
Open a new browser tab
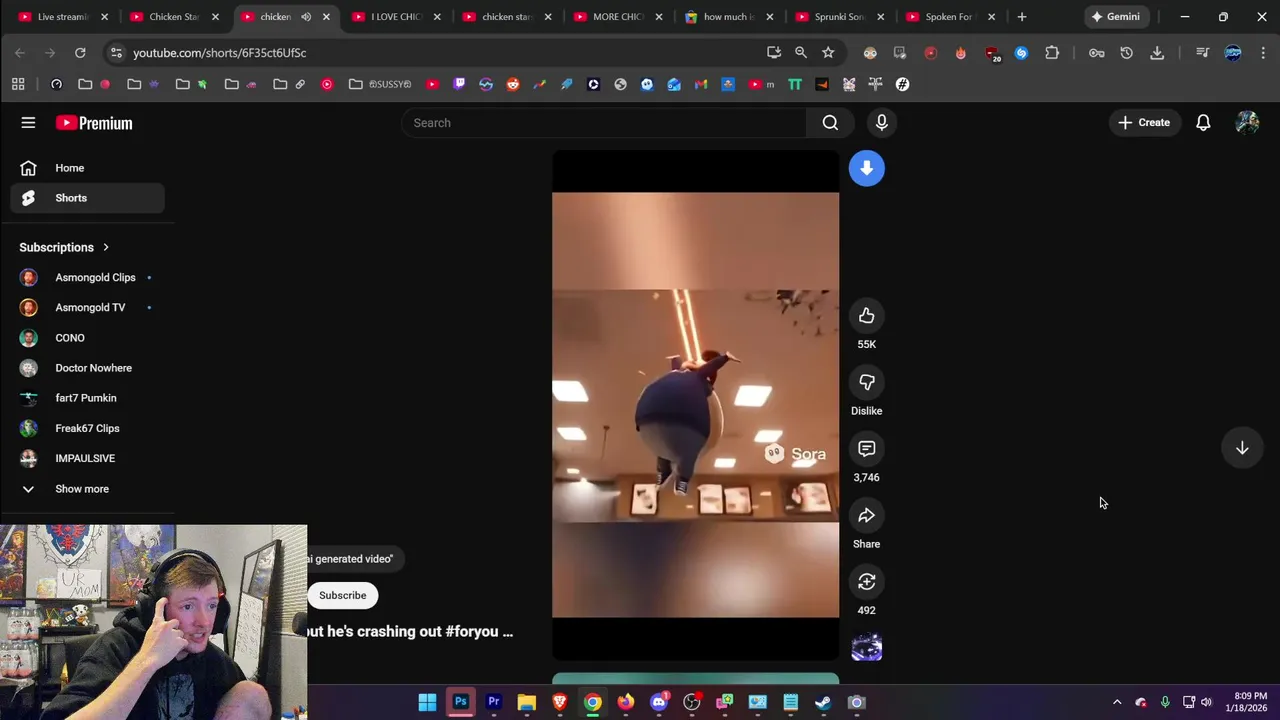coord(1021,17)
